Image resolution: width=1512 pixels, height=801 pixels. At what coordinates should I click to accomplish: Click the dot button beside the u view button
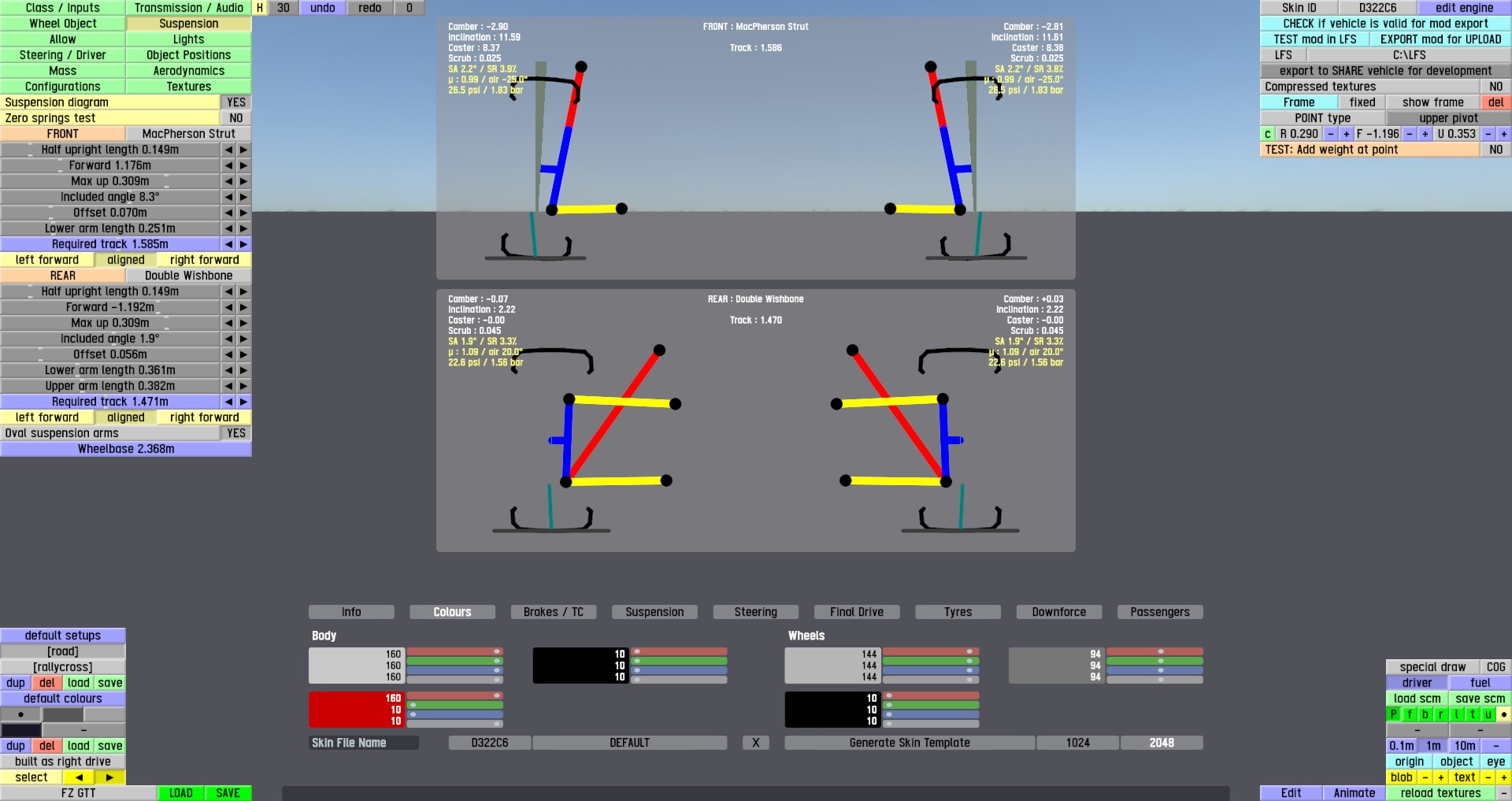(1504, 714)
